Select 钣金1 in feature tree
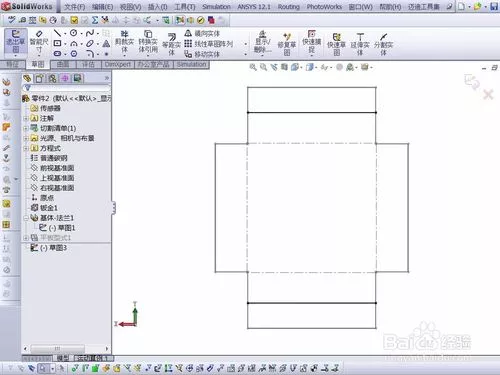Viewport: 500px width, 375px height. tap(44, 208)
